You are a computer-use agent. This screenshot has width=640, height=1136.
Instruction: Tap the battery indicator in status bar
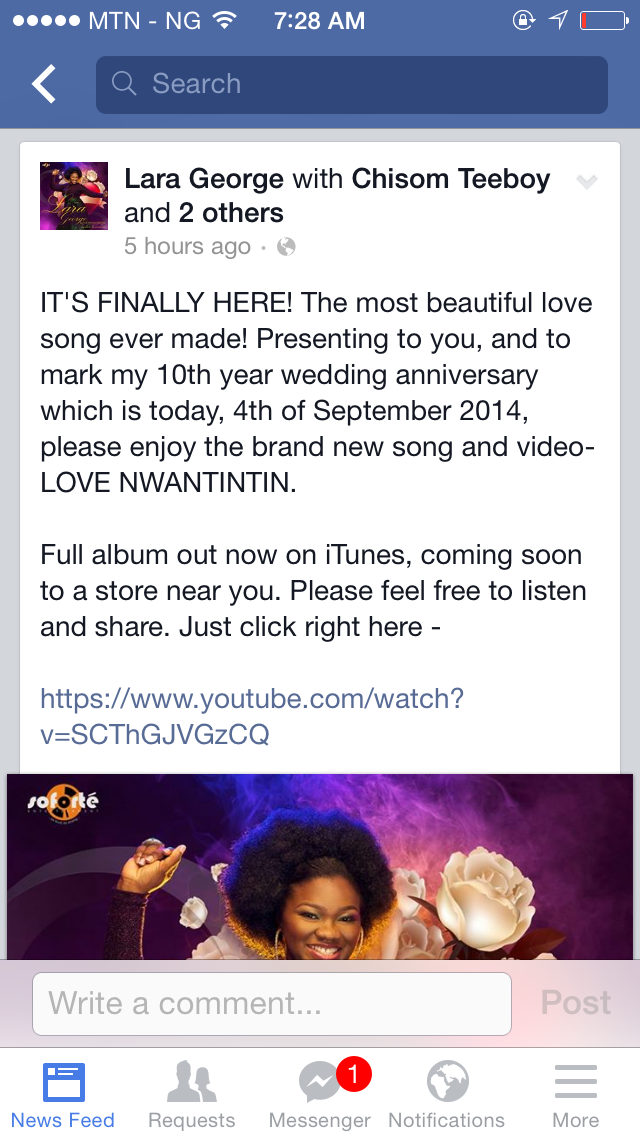pos(604,21)
